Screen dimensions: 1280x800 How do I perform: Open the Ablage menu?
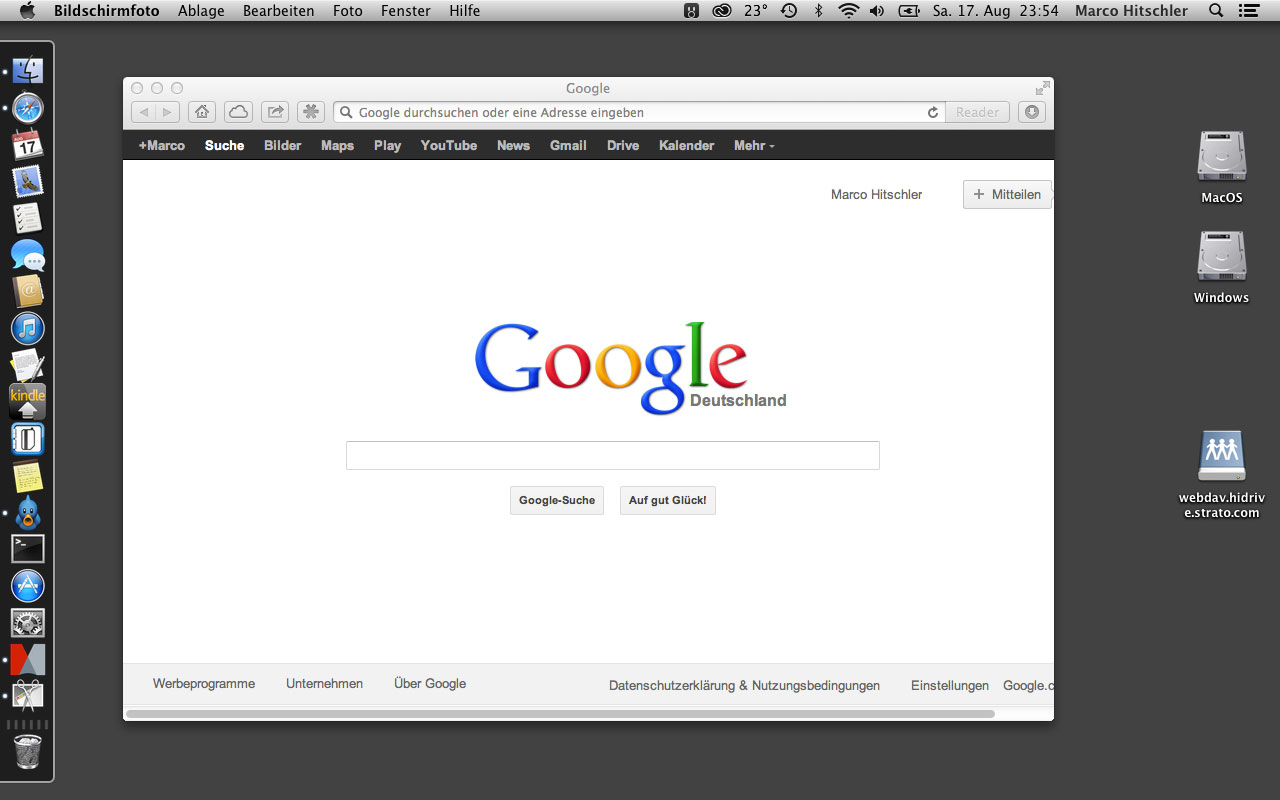[200, 11]
